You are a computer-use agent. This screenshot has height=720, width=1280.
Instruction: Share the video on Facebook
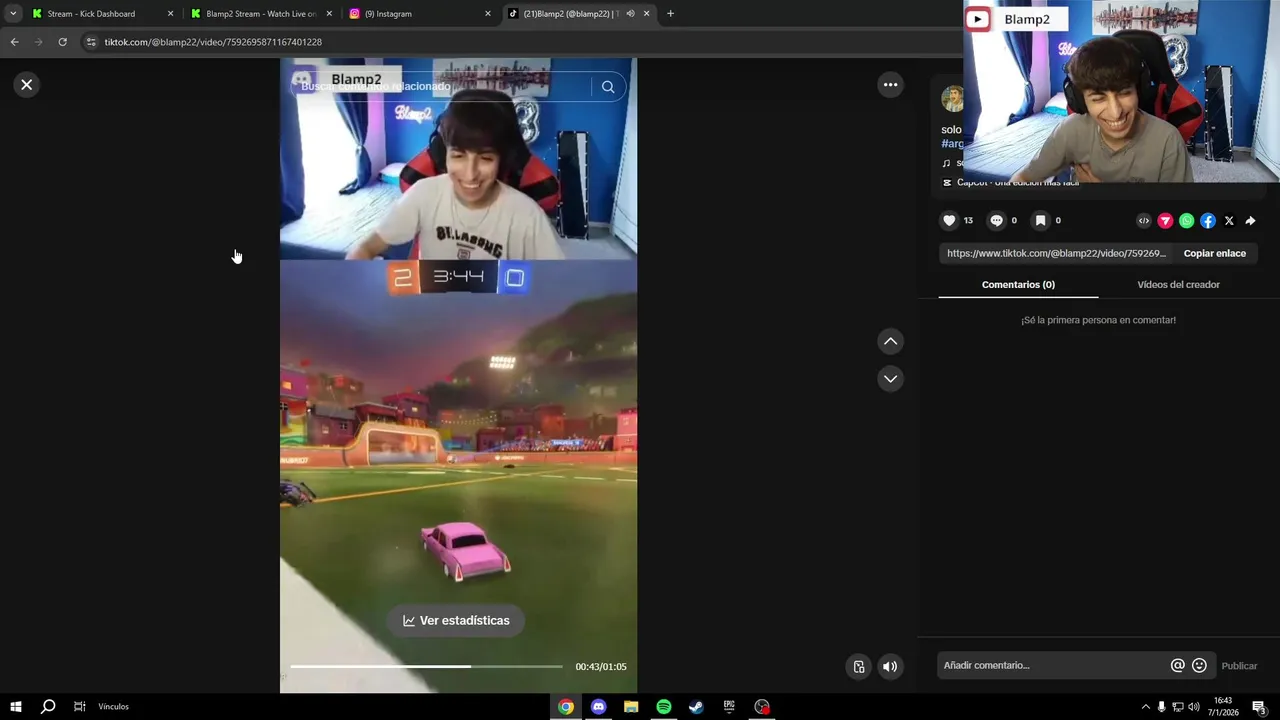tap(1208, 221)
